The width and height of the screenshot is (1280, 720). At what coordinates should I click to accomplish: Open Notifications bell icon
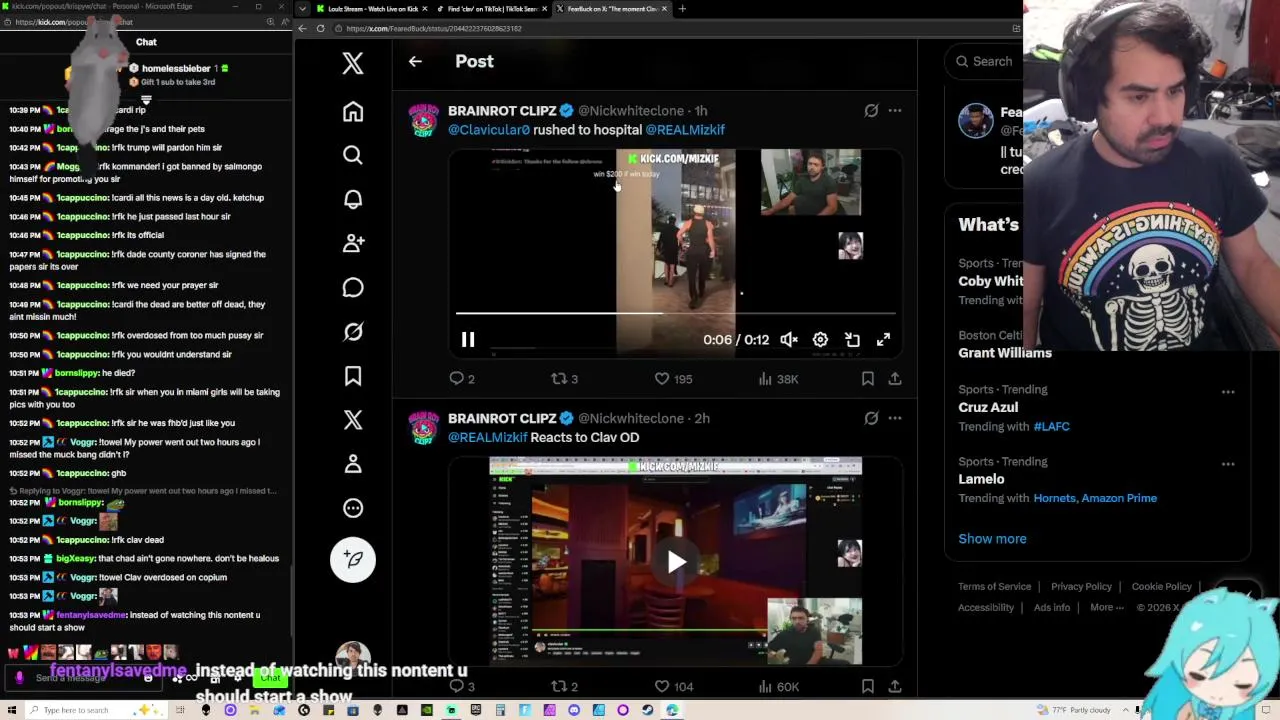coord(353,199)
